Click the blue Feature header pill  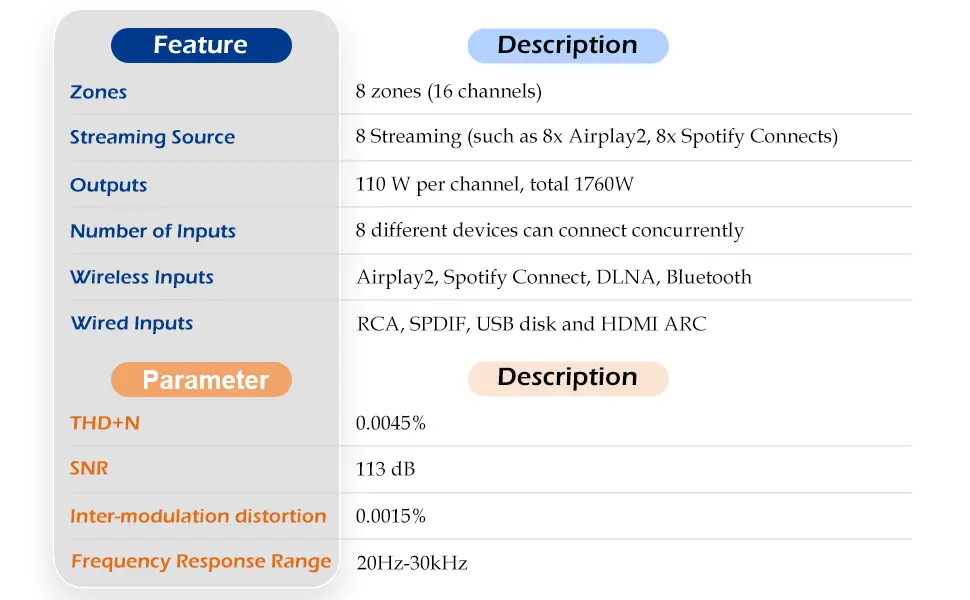201,45
